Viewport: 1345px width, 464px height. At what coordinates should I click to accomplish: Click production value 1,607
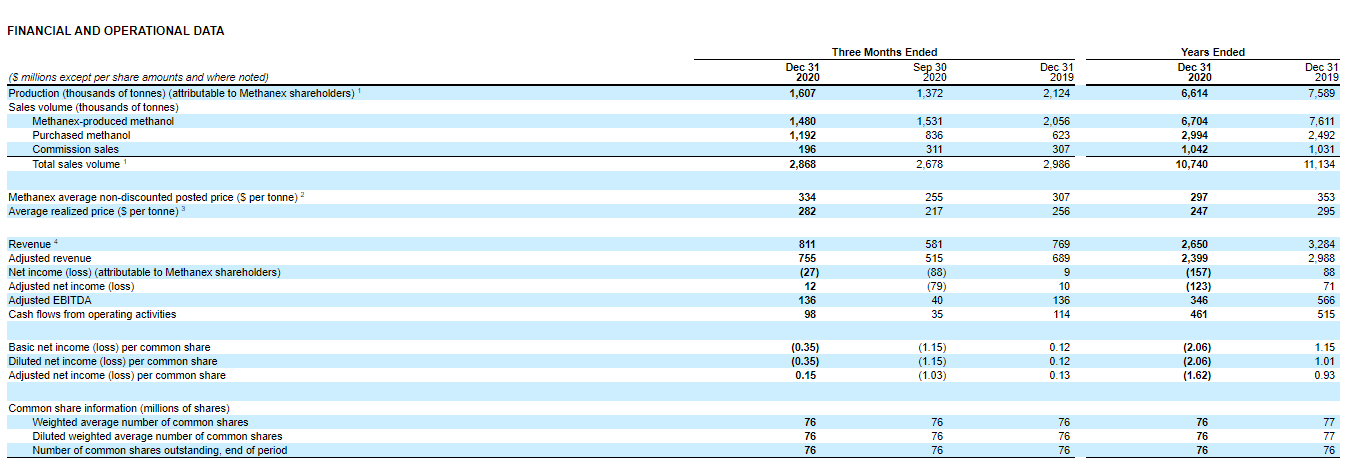click(x=803, y=93)
